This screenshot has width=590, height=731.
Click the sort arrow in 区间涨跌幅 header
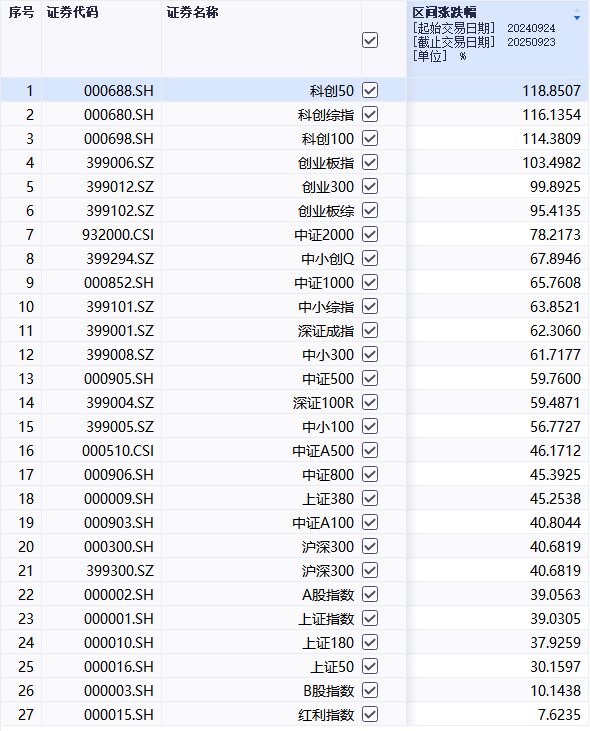[x=577, y=14]
